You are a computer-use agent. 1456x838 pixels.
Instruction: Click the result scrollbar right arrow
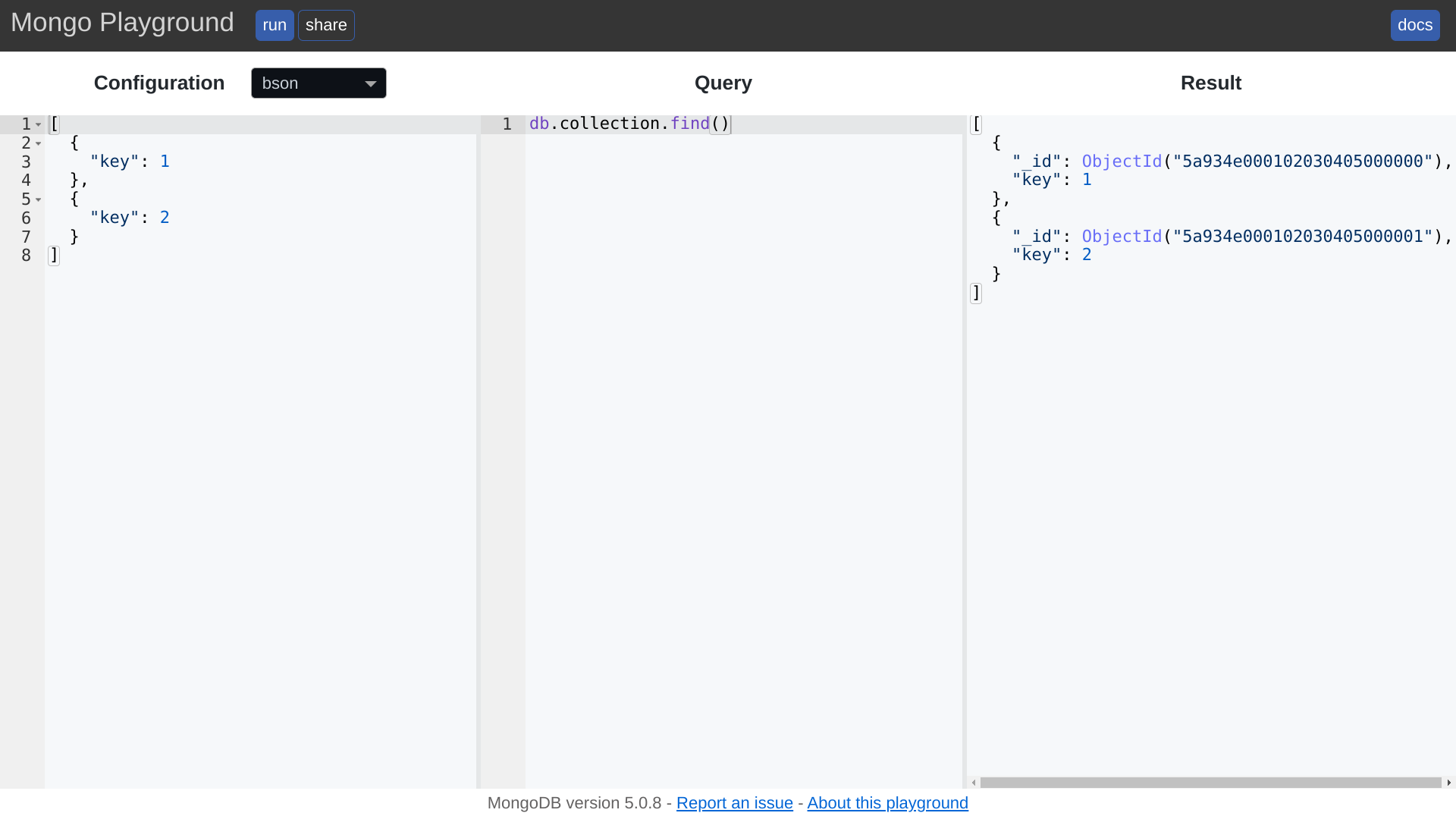(1448, 783)
